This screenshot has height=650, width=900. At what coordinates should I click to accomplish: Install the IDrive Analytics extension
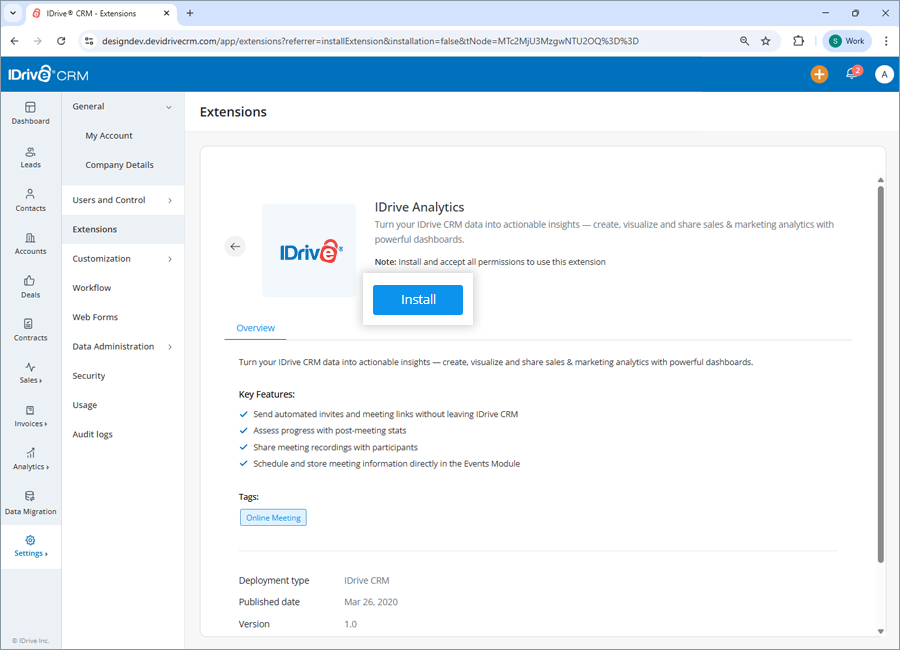tap(417, 299)
